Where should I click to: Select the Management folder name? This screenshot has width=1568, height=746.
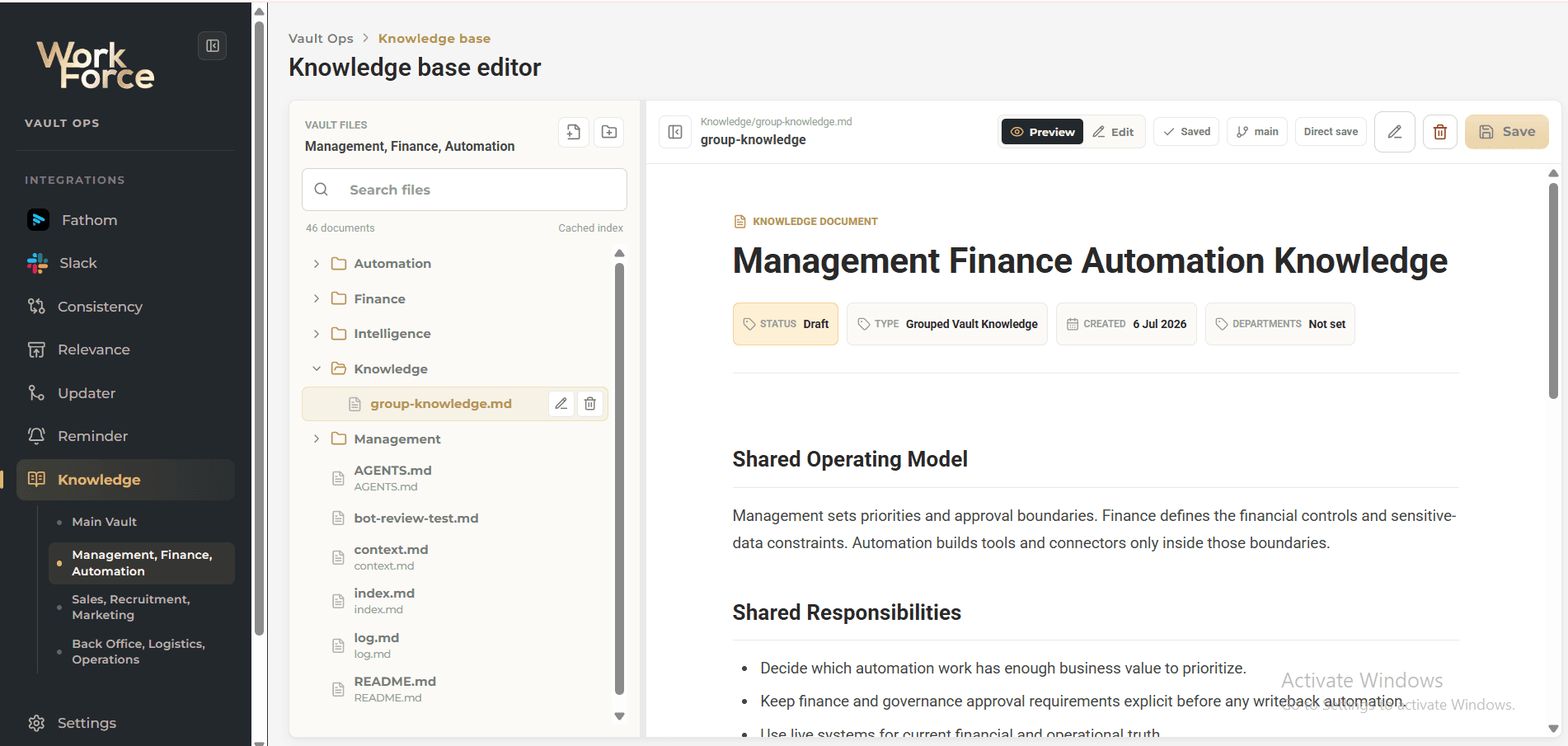pos(397,439)
